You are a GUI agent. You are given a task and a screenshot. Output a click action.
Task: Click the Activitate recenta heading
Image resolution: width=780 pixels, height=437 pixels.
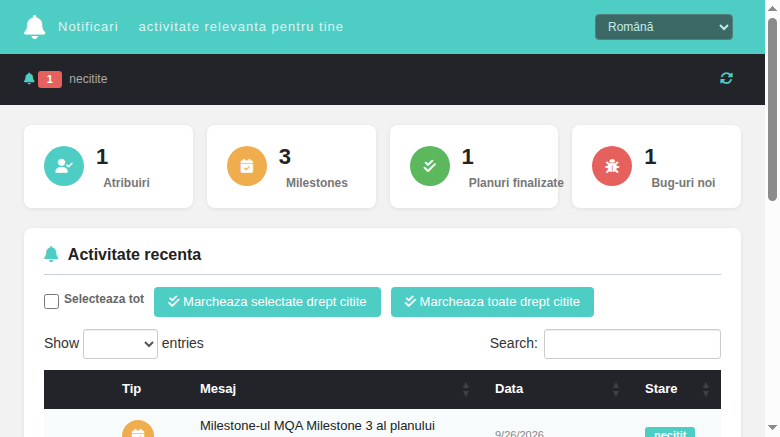click(134, 254)
